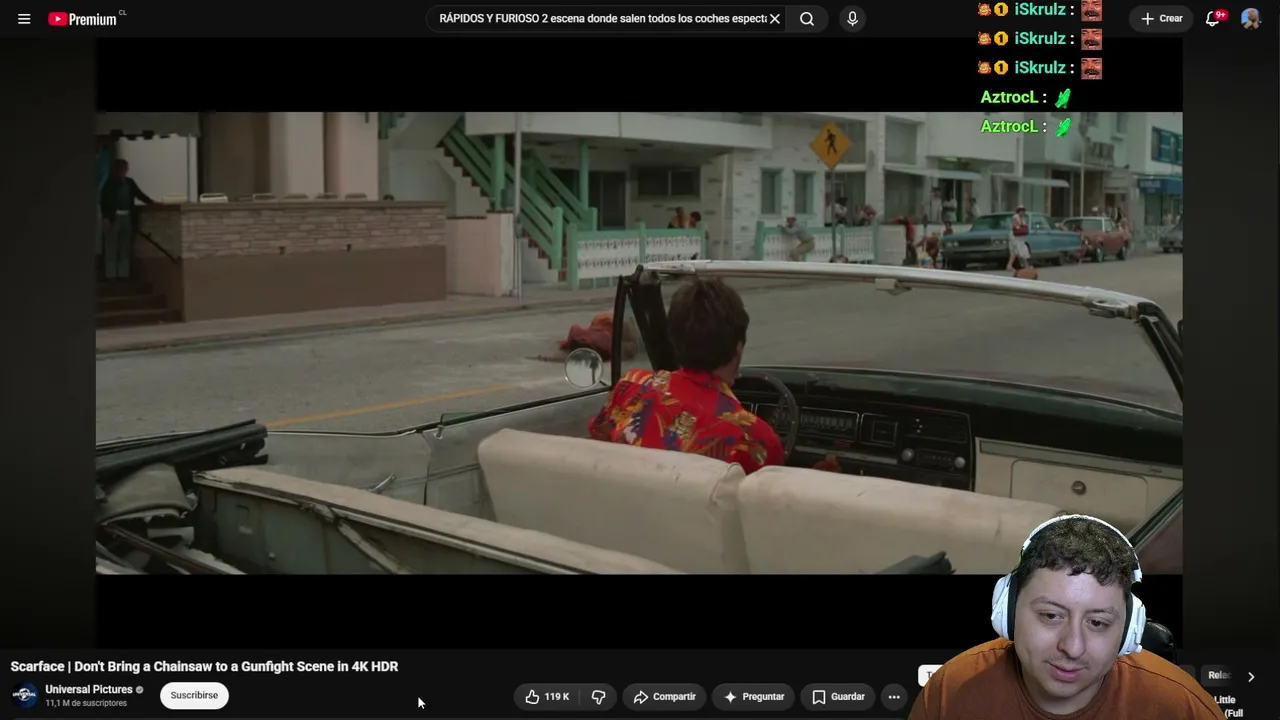Clear the search query with the X
This screenshot has height=720, width=1280.
(x=775, y=19)
